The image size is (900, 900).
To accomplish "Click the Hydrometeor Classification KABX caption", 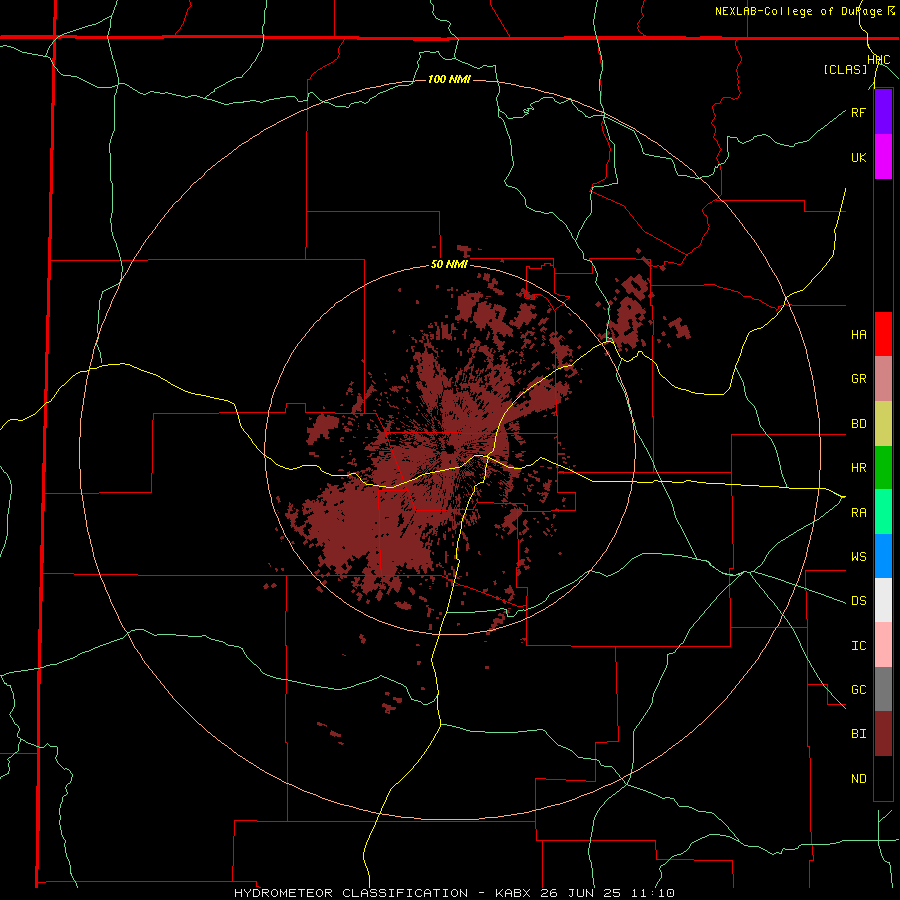I will [x=454, y=893].
